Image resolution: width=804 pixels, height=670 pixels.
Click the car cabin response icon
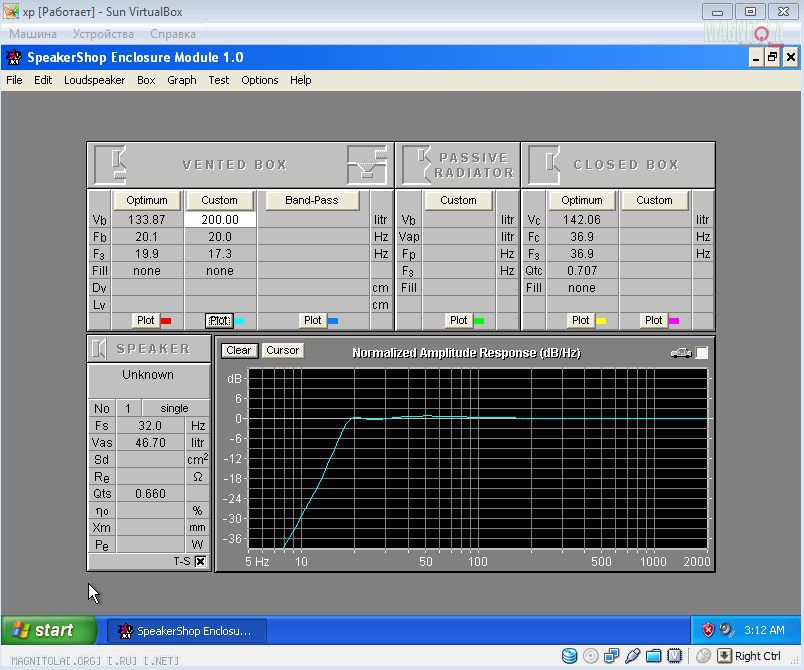click(x=681, y=352)
